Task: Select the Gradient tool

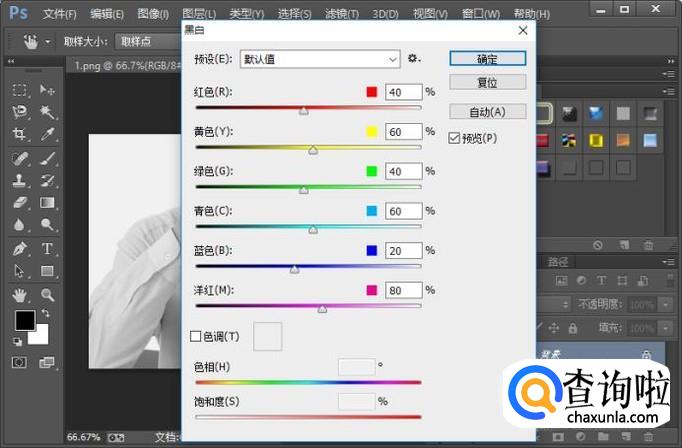Action: tap(47, 202)
